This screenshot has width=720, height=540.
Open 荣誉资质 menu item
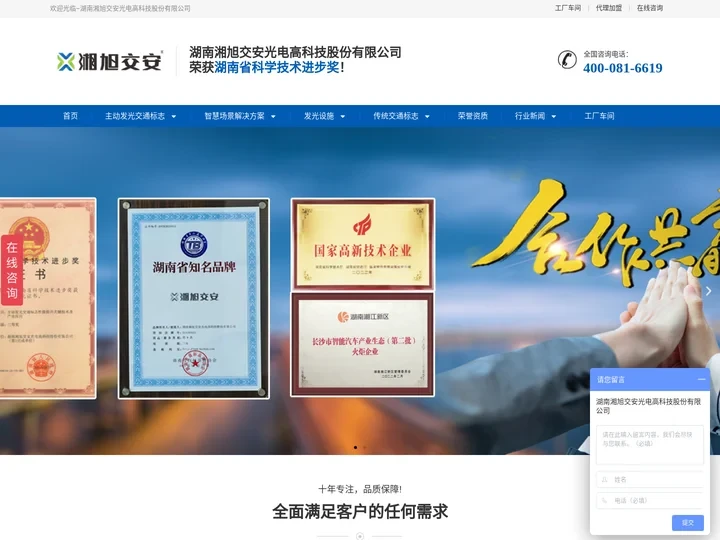click(x=472, y=116)
